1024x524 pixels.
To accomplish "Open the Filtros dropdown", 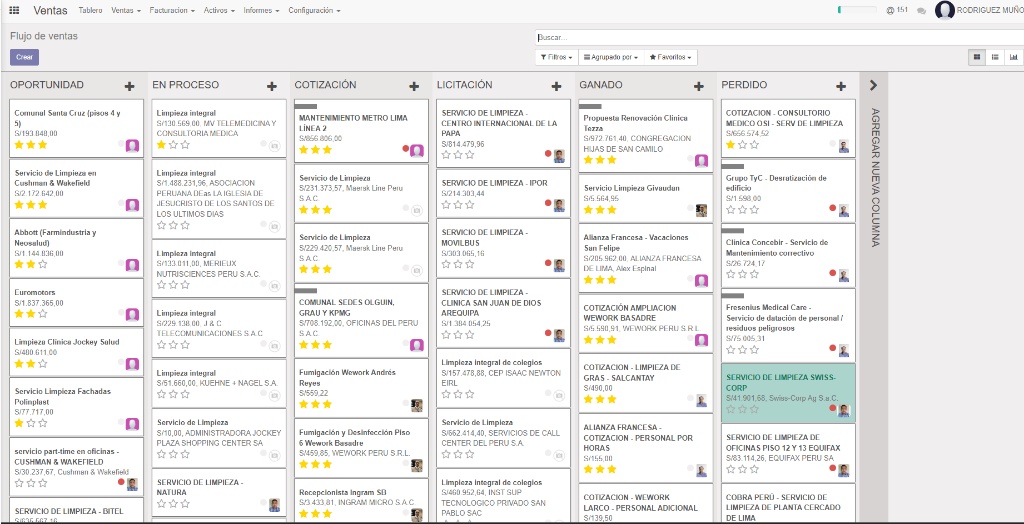I will pyautogui.click(x=556, y=57).
